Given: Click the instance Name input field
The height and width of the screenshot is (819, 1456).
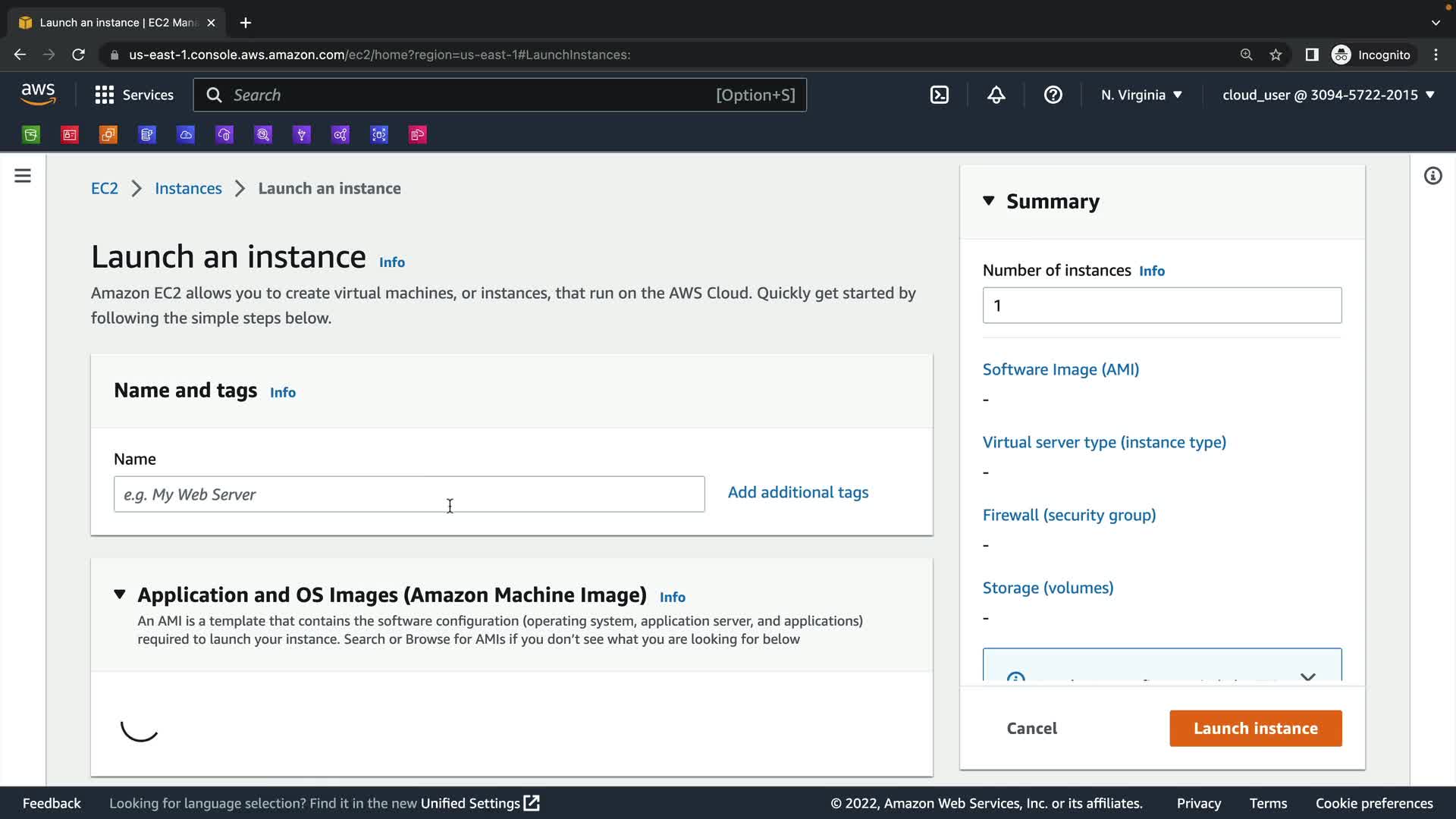Looking at the screenshot, I should (409, 494).
